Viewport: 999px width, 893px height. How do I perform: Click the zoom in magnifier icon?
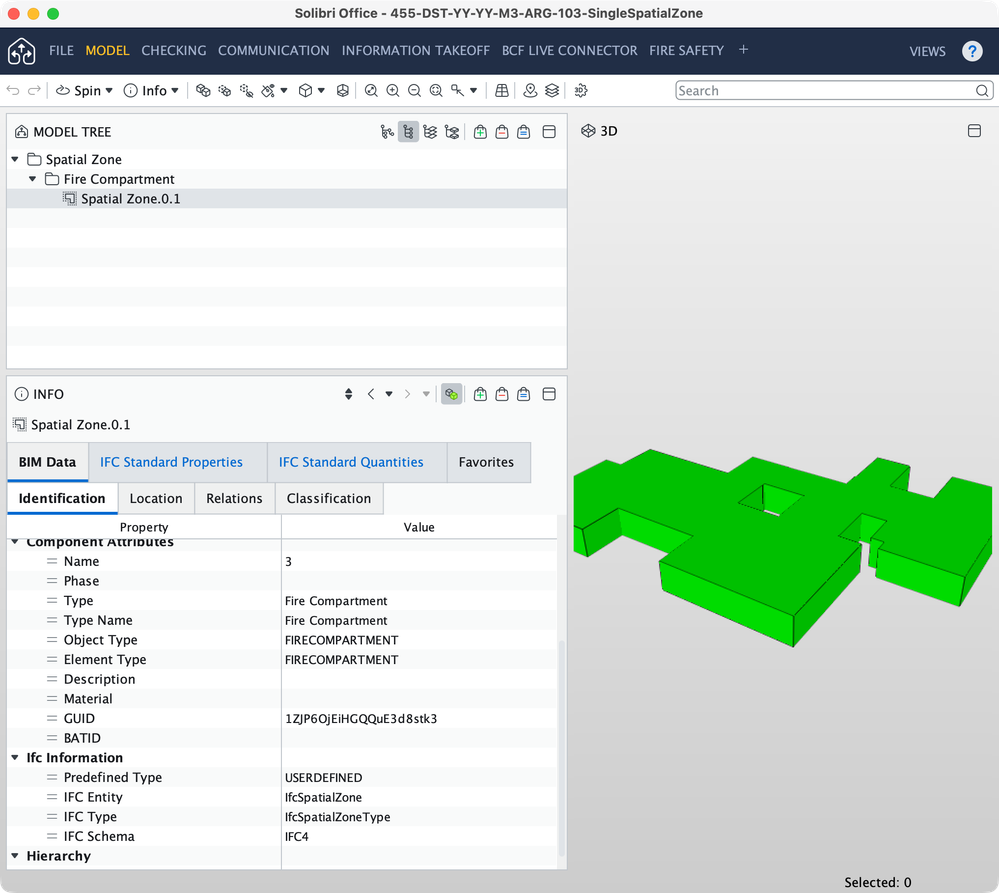[392, 90]
